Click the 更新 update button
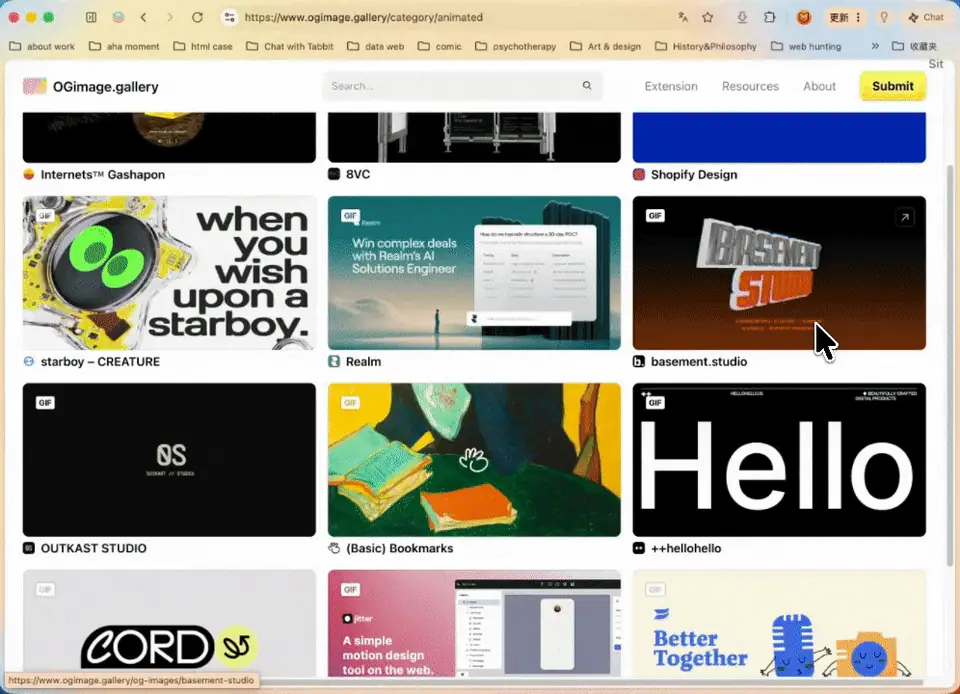 tap(845, 17)
